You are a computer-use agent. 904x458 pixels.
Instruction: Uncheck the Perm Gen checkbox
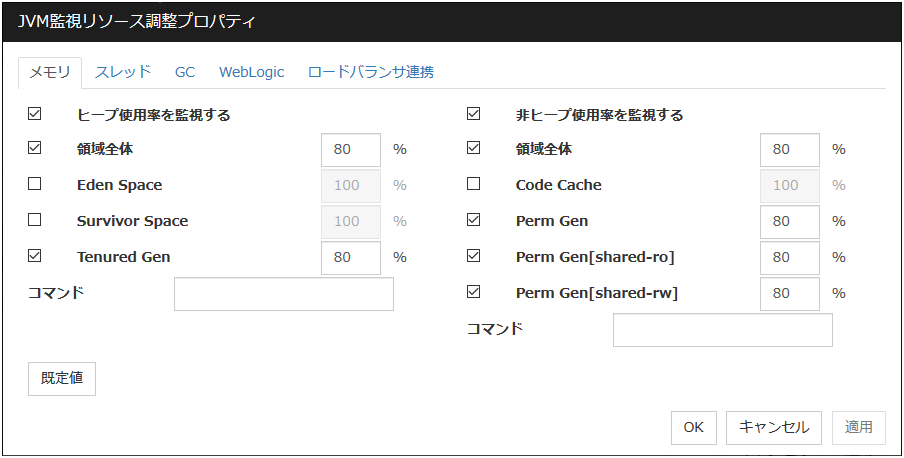click(x=474, y=220)
